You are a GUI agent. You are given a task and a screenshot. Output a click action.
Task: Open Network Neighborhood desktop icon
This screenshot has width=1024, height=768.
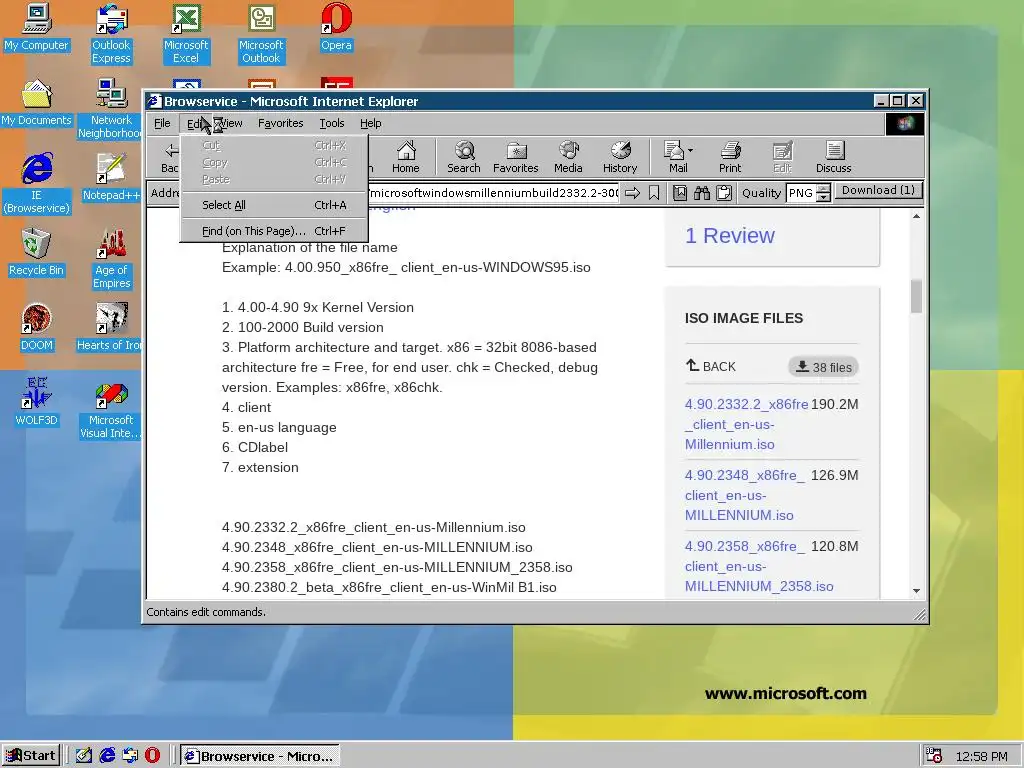111,109
